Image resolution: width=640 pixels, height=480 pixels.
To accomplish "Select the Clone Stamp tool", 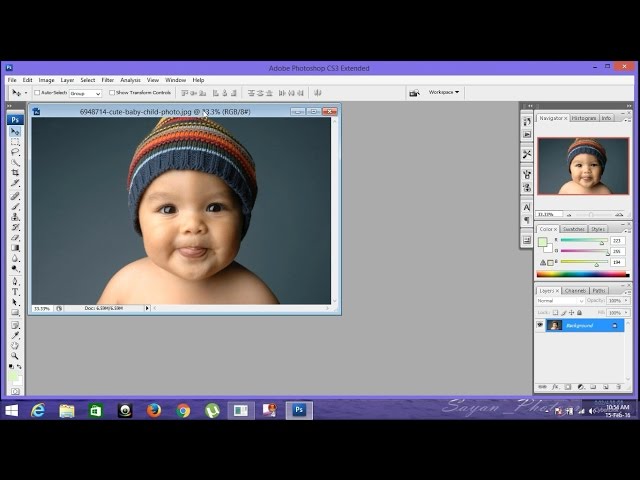I will [x=15, y=217].
